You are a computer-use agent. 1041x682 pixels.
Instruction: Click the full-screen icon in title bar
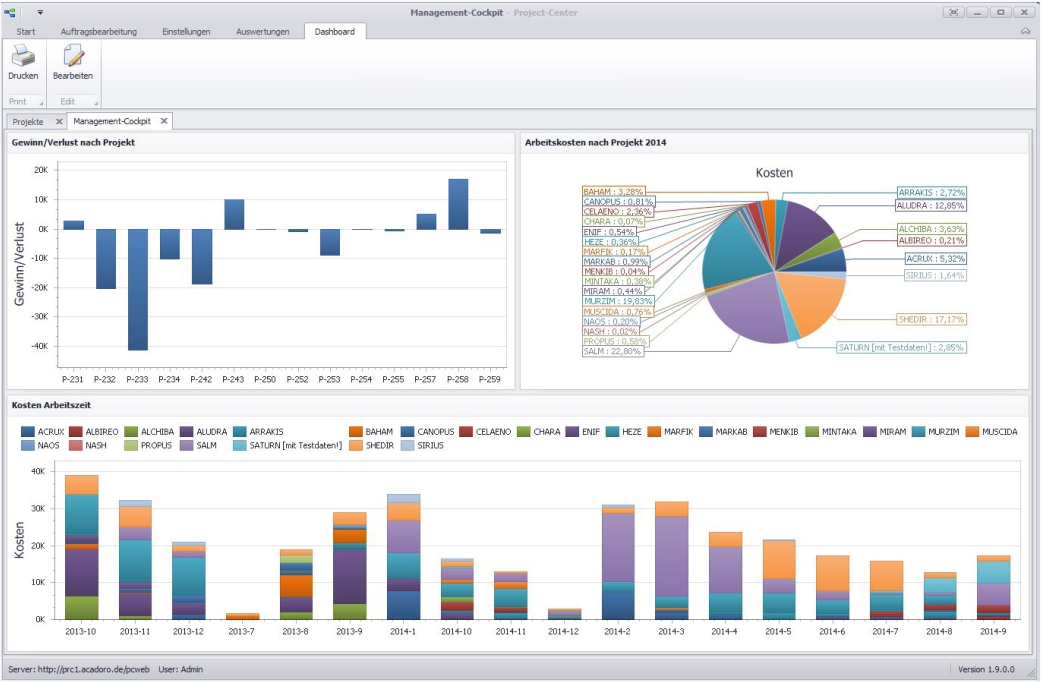coord(953,12)
